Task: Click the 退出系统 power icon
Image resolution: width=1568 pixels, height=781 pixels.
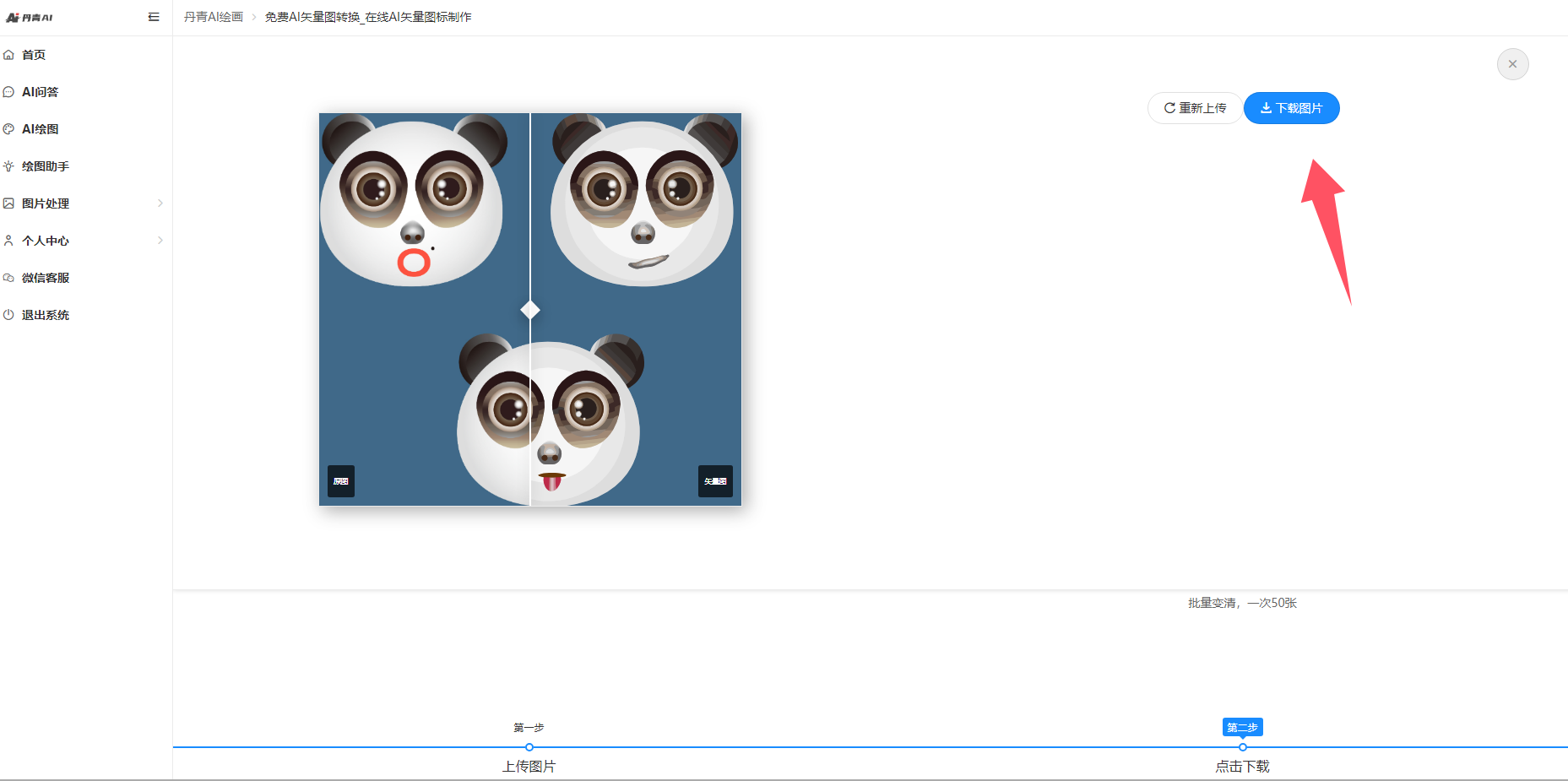Action: (8, 315)
